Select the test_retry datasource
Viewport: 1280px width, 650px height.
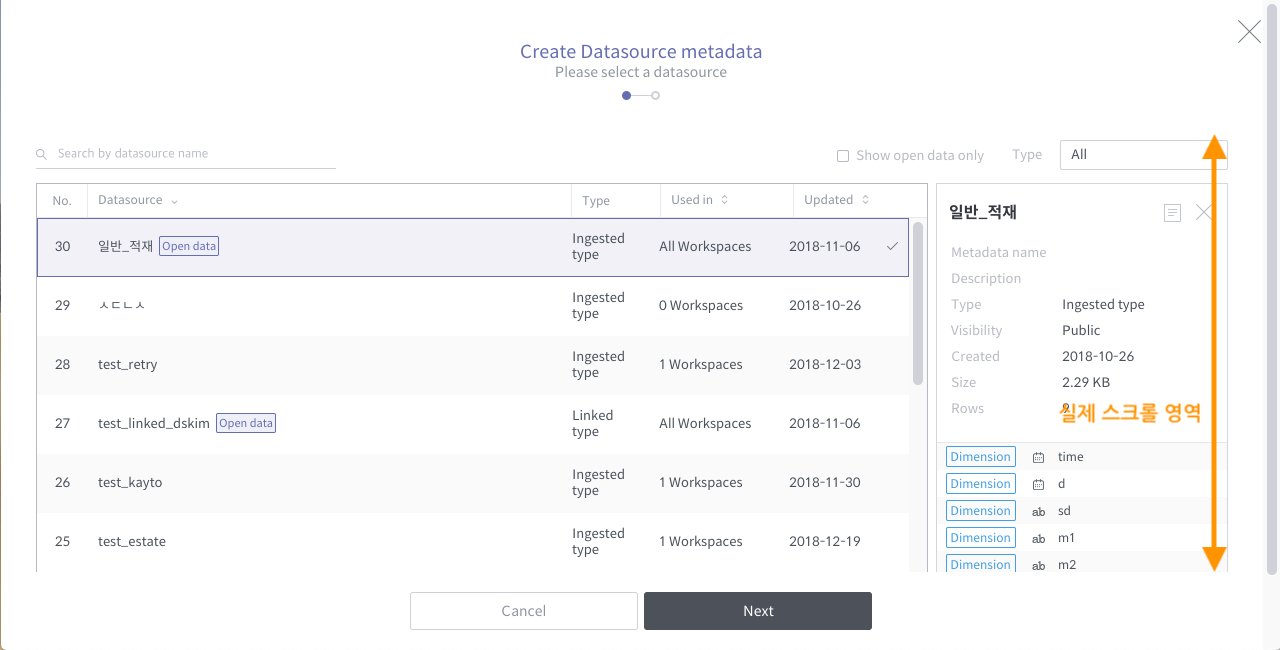pyautogui.click(x=473, y=365)
